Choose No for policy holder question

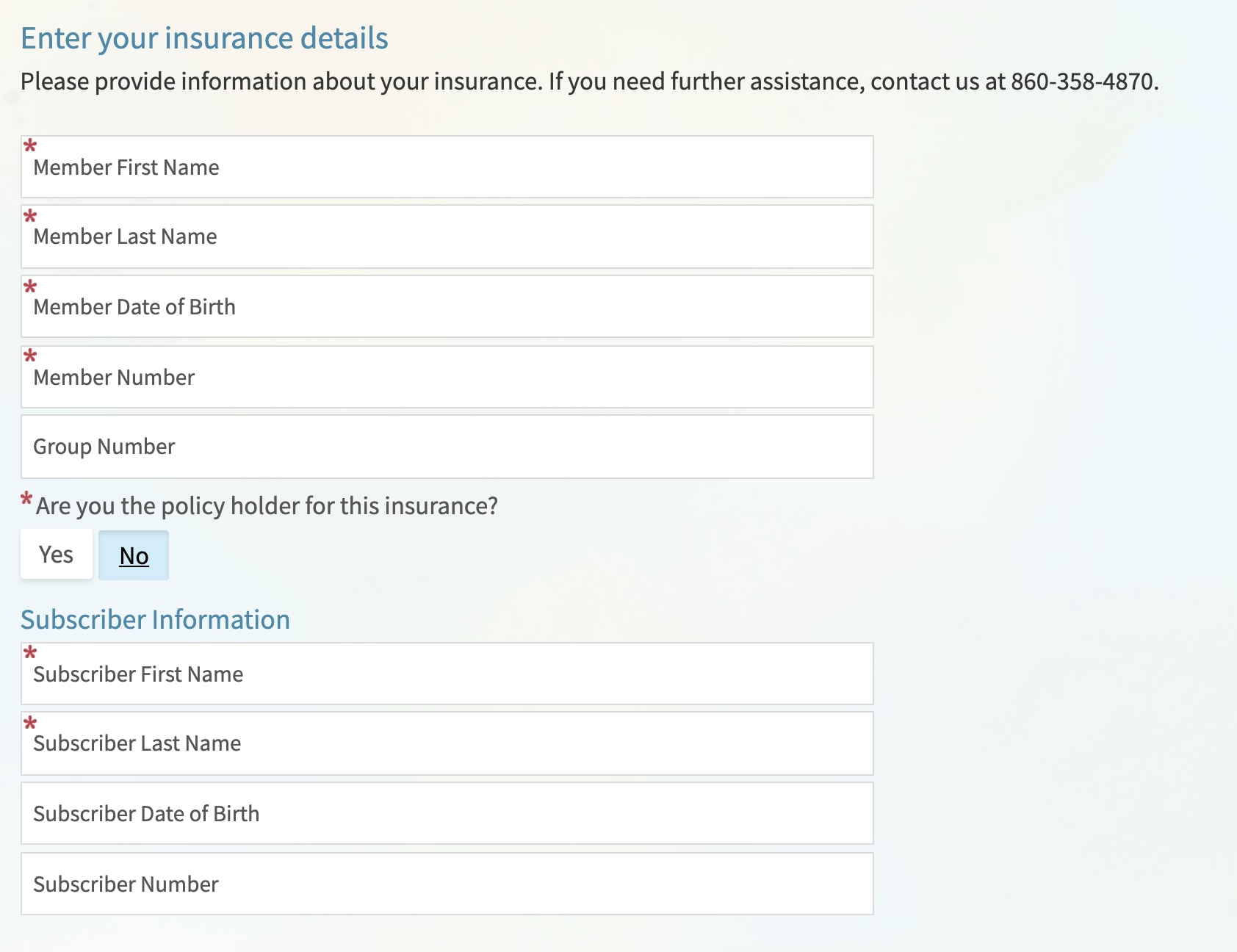pyautogui.click(x=134, y=555)
